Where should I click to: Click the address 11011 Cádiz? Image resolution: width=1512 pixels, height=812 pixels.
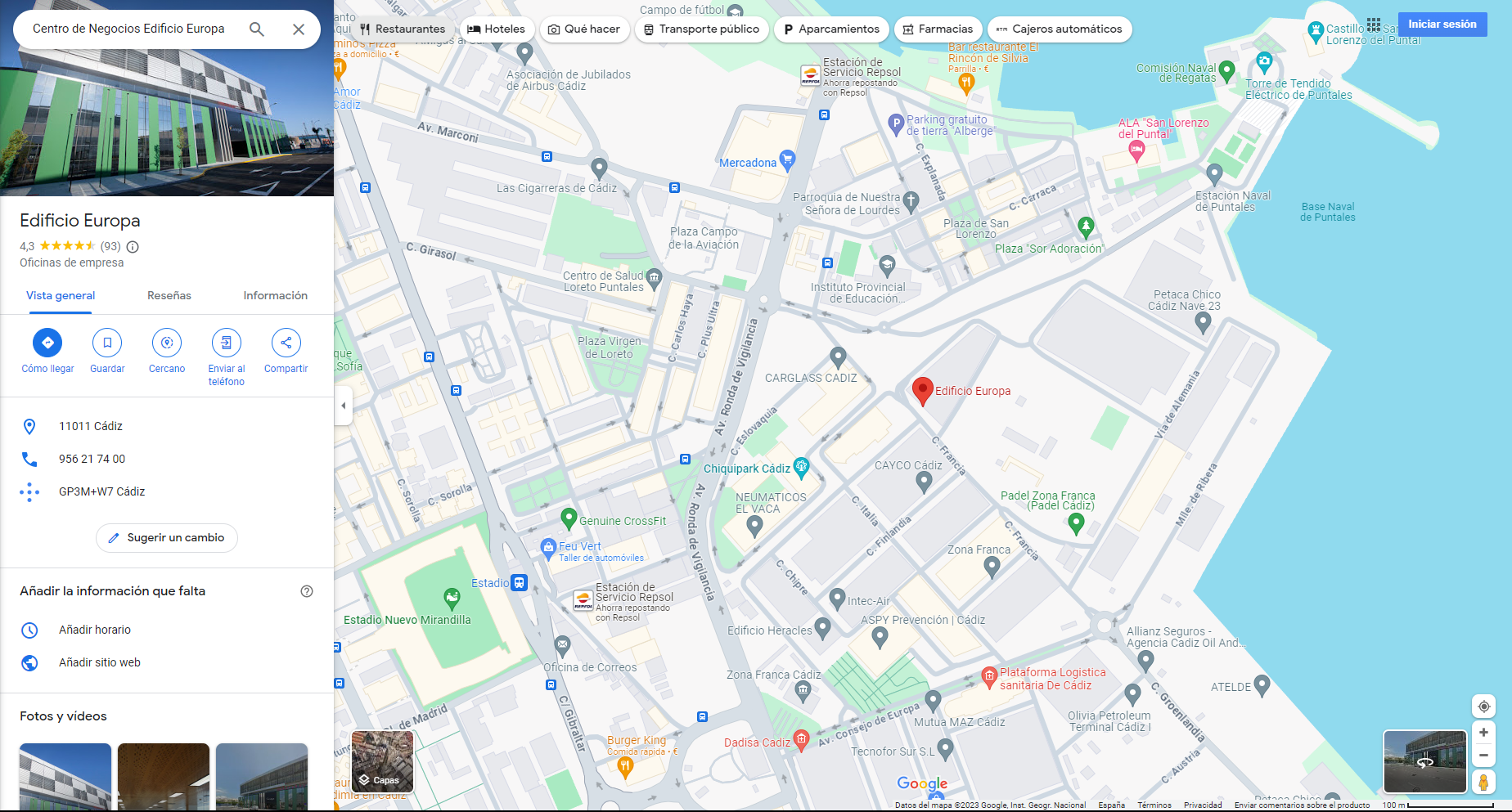click(x=167, y=426)
